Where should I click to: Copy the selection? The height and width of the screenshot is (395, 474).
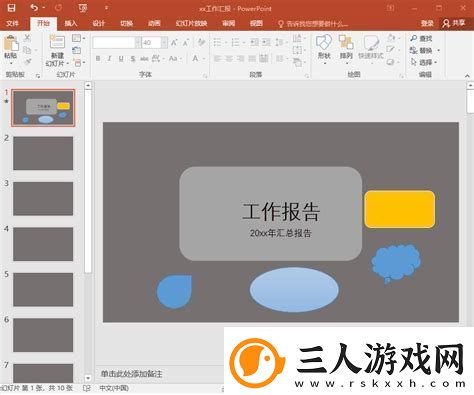pos(28,50)
